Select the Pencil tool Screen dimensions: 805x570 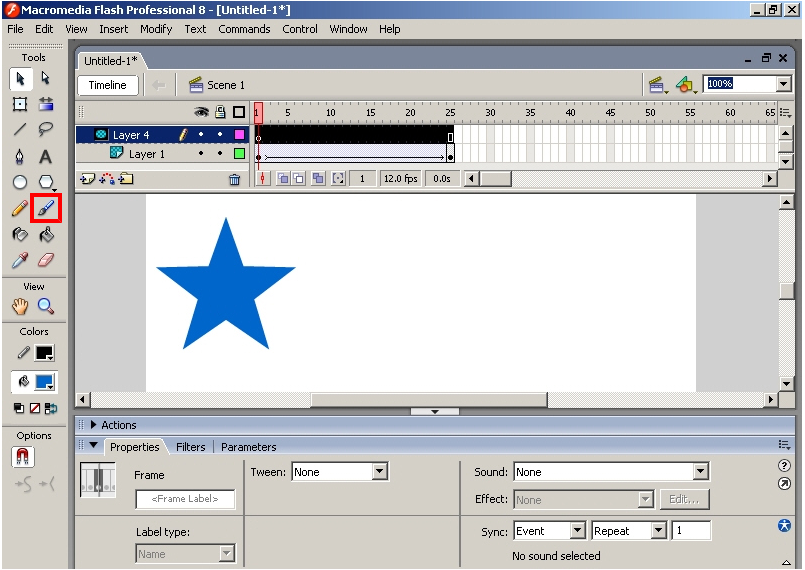point(20,208)
